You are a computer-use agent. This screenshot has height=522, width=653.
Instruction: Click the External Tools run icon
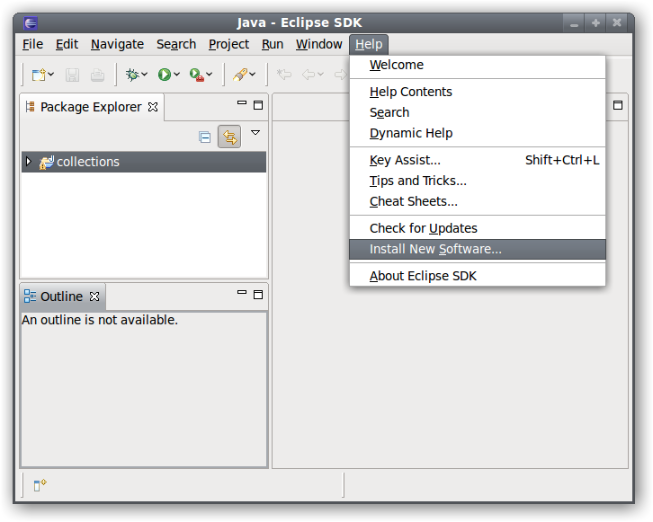[x=197, y=75]
